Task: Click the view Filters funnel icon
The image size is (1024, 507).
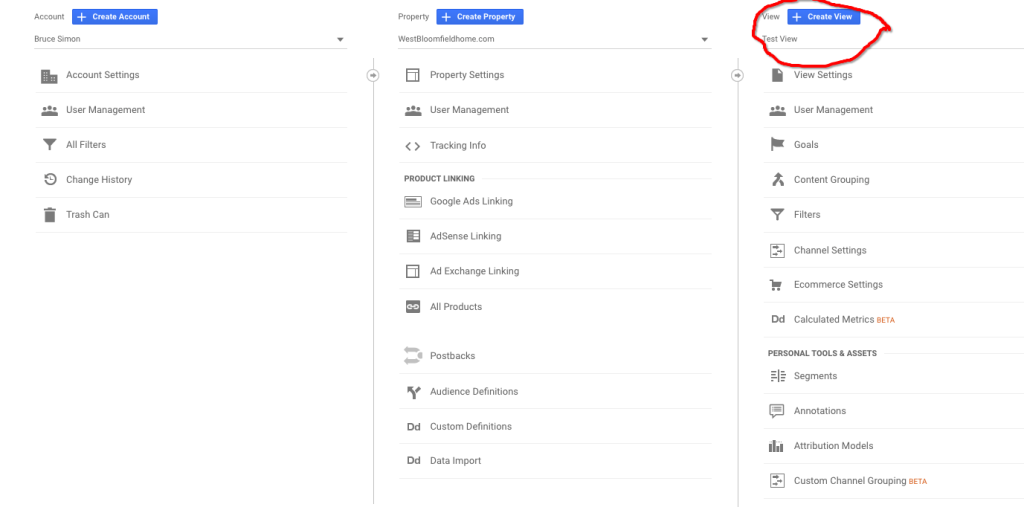Action: pos(777,215)
